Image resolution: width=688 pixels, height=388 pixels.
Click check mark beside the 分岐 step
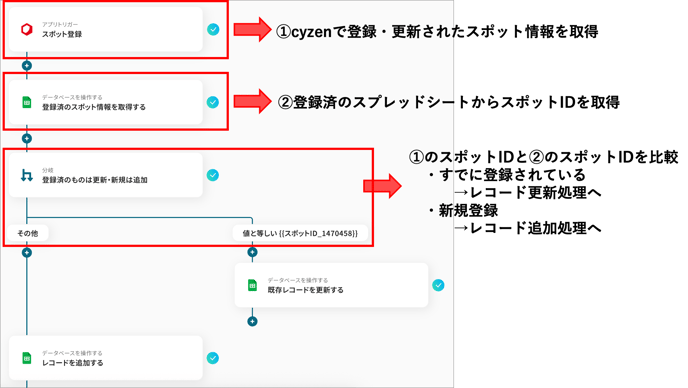[x=213, y=175]
